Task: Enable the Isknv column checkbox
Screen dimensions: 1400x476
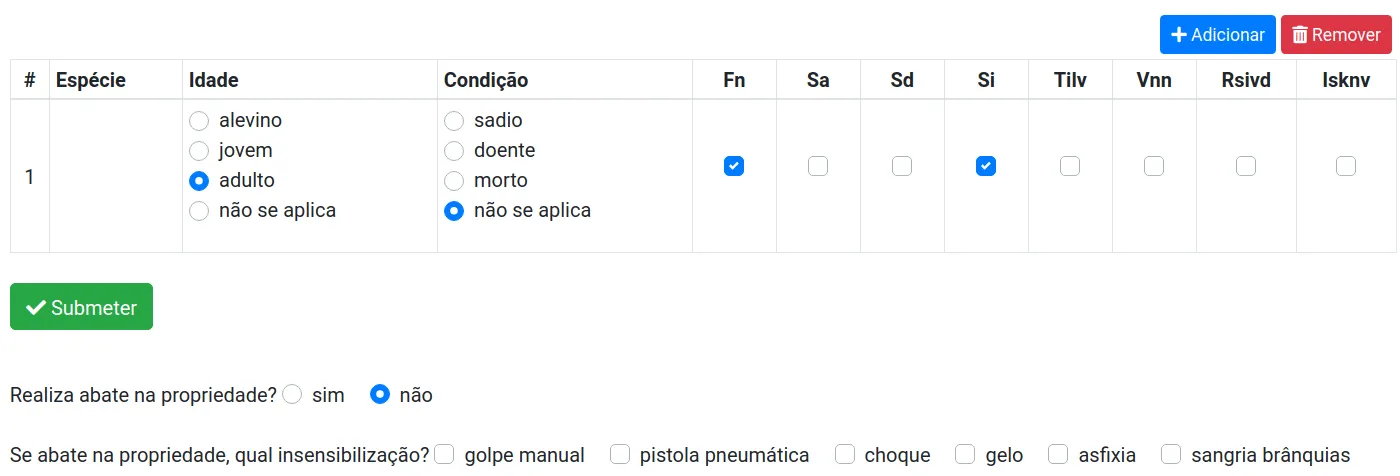Action: 1346,166
